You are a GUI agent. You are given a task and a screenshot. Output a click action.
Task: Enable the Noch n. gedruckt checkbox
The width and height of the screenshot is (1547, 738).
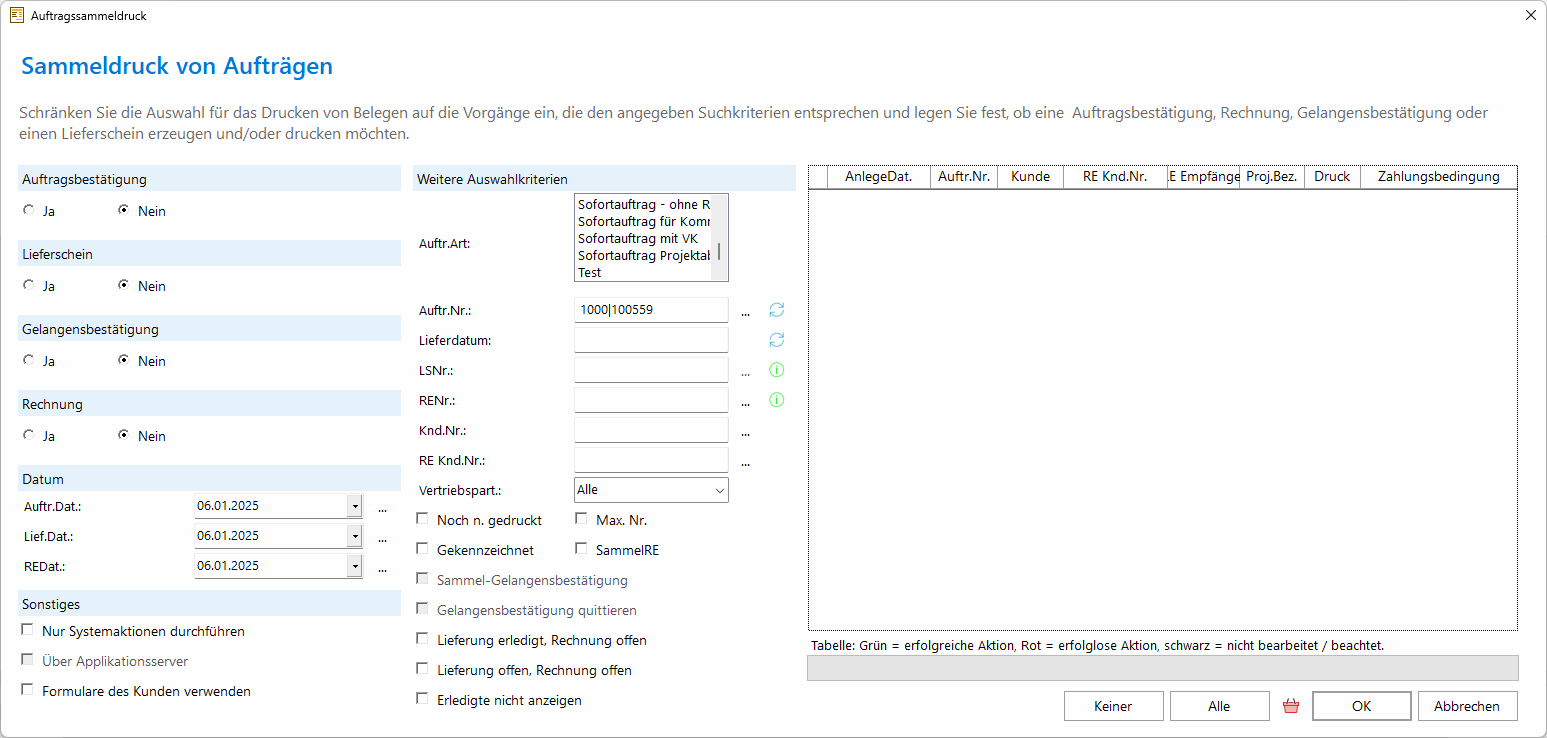point(422,519)
